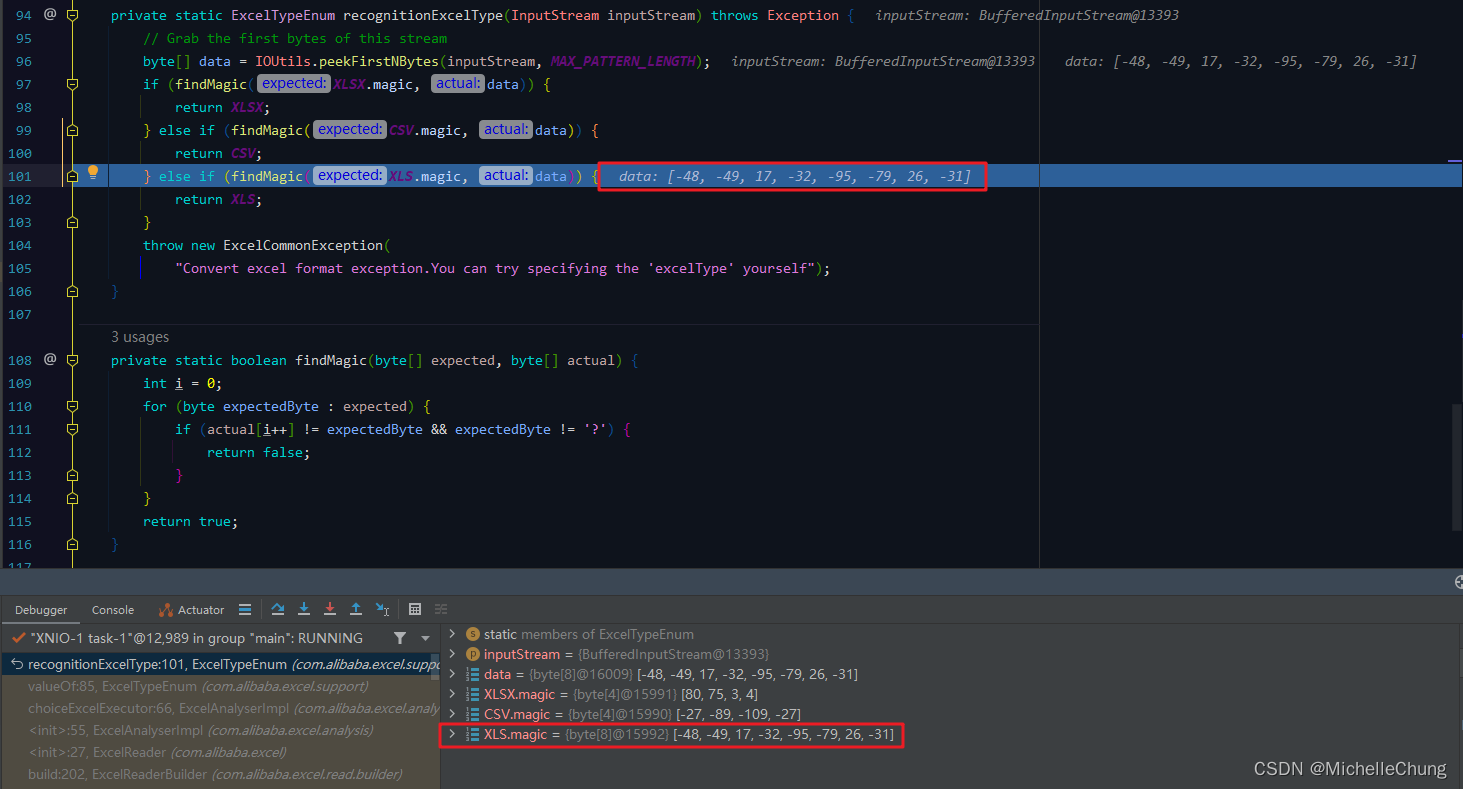This screenshot has width=1463, height=789.
Task: Select the build:202 ExcelReaderBuilder stack frame
Action: pyautogui.click(x=220, y=774)
